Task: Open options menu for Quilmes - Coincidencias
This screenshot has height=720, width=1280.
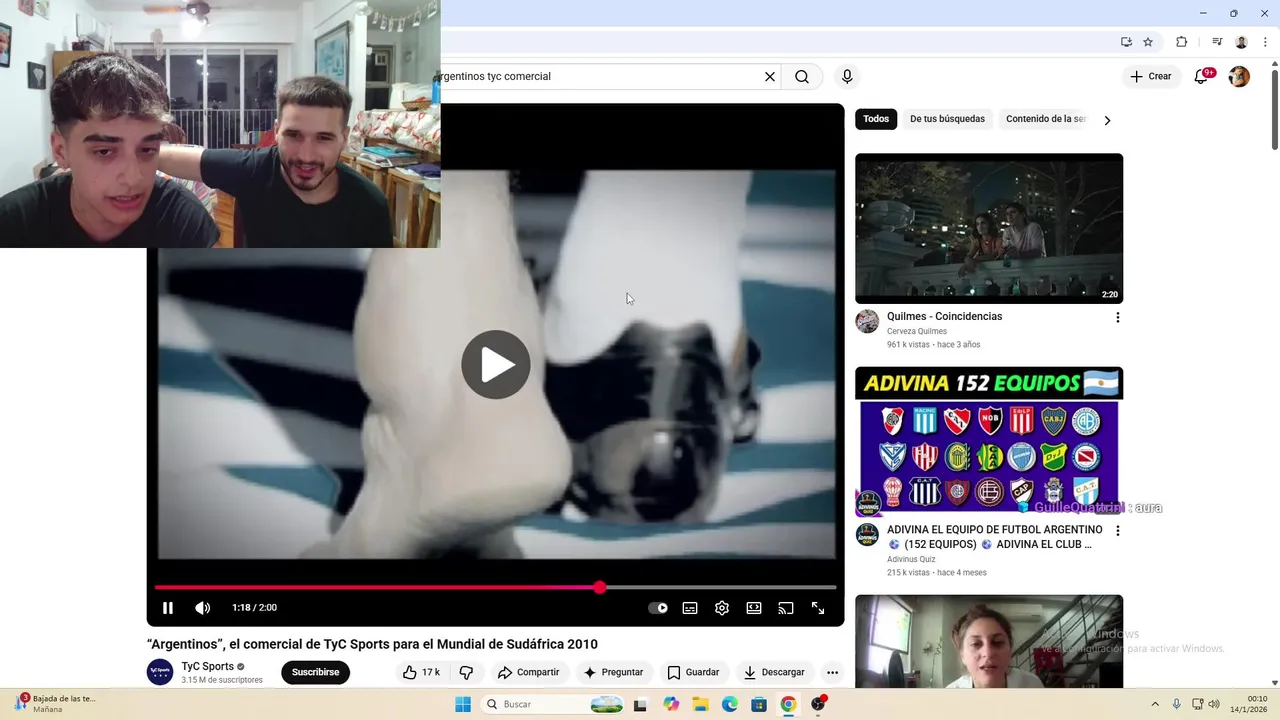Action: 1117,317
